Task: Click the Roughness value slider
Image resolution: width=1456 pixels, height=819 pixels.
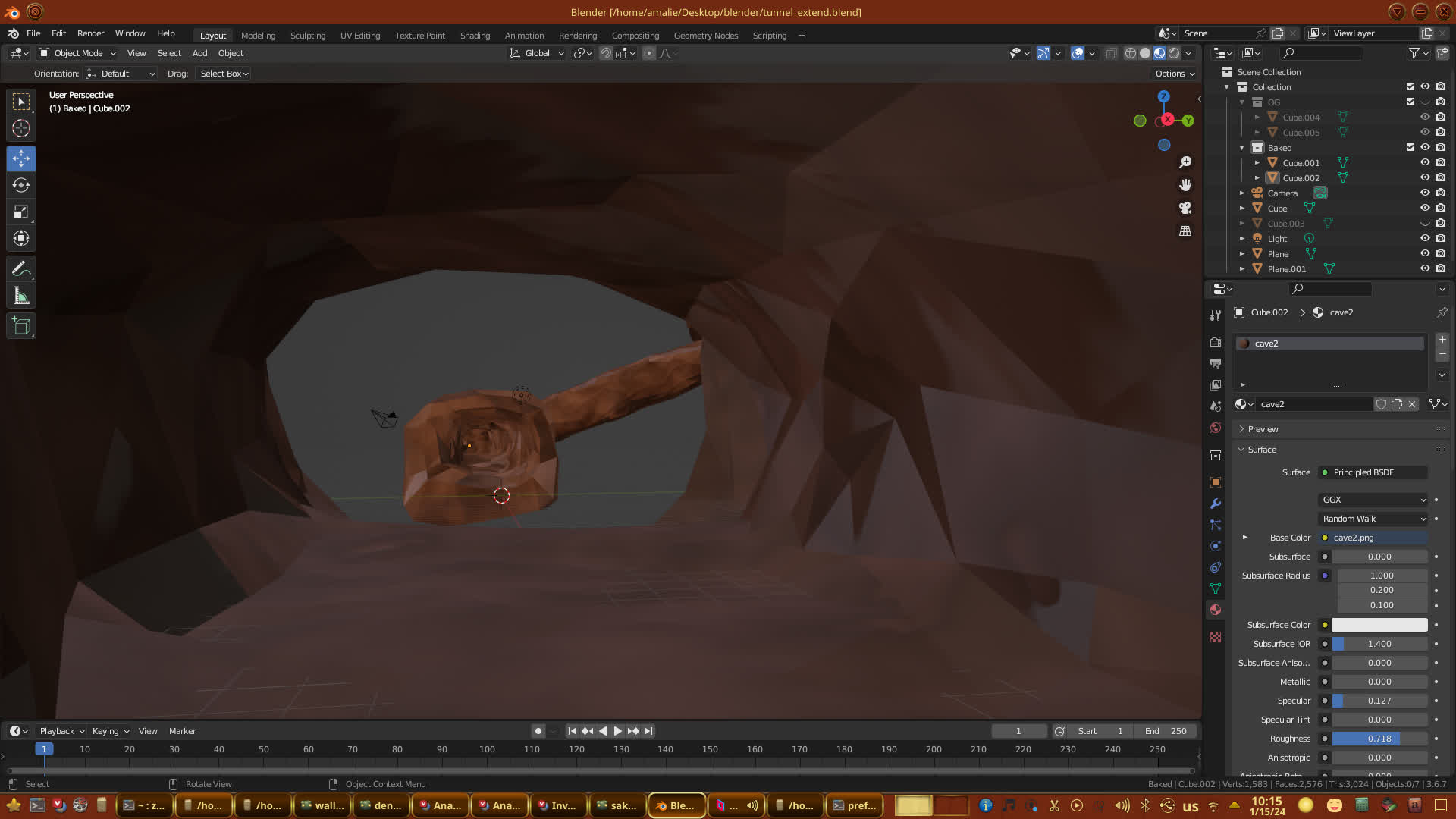Action: pyautogui.click(x=1379, y=739)
